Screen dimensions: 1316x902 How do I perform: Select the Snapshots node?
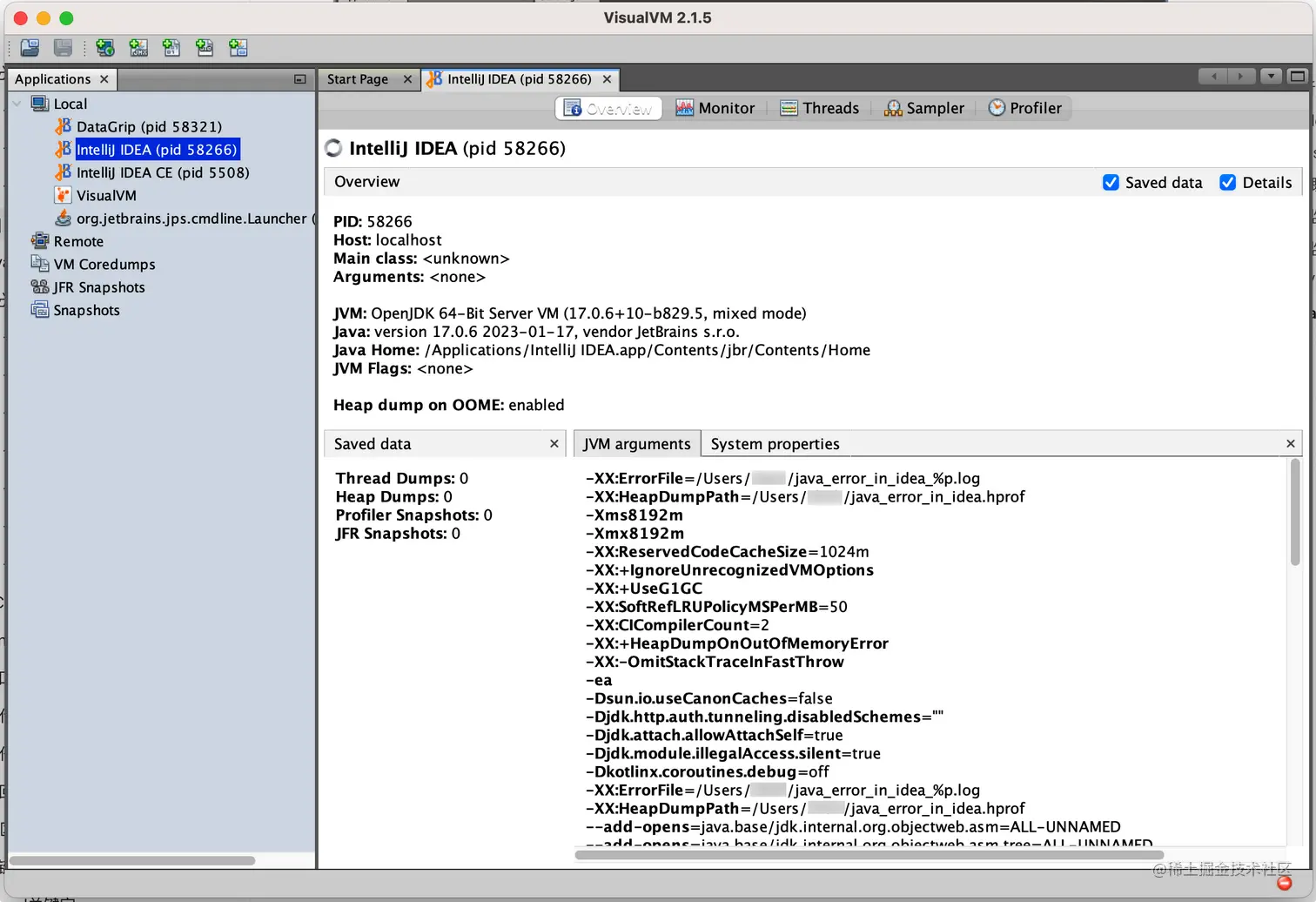(x=87, y=311)
